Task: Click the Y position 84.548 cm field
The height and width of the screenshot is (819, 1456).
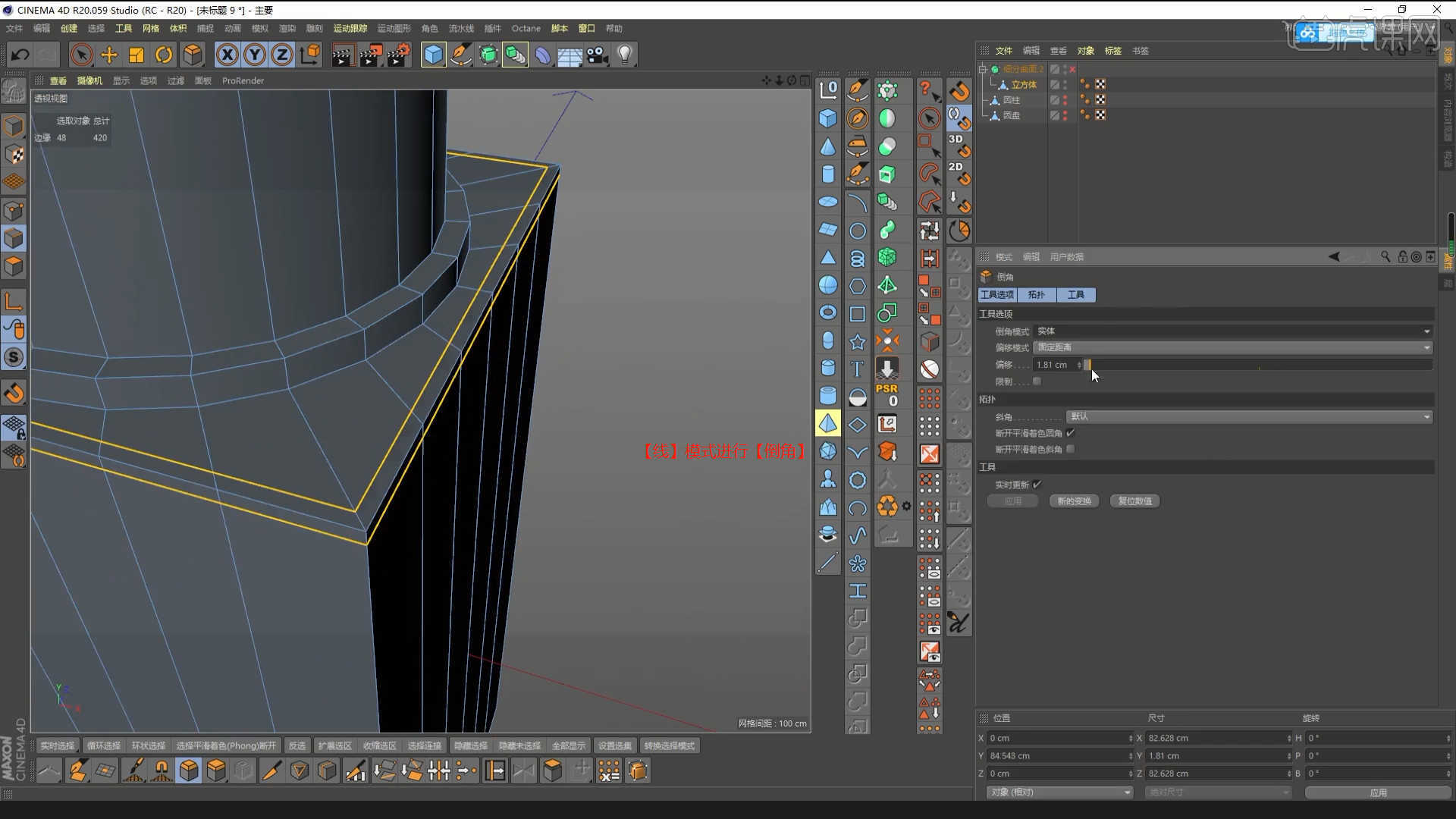Action: 1057,756
